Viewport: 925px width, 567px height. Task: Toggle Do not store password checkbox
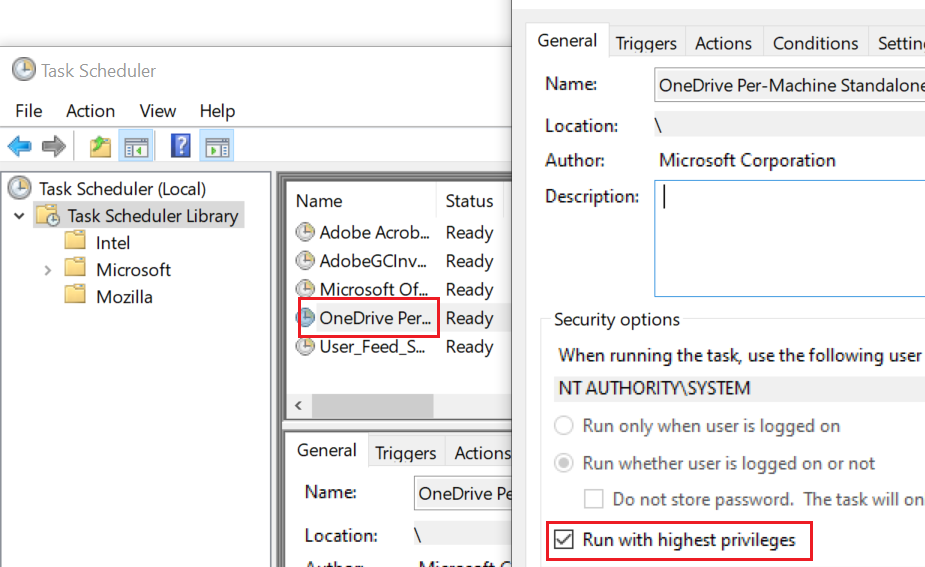pos(593,499)
